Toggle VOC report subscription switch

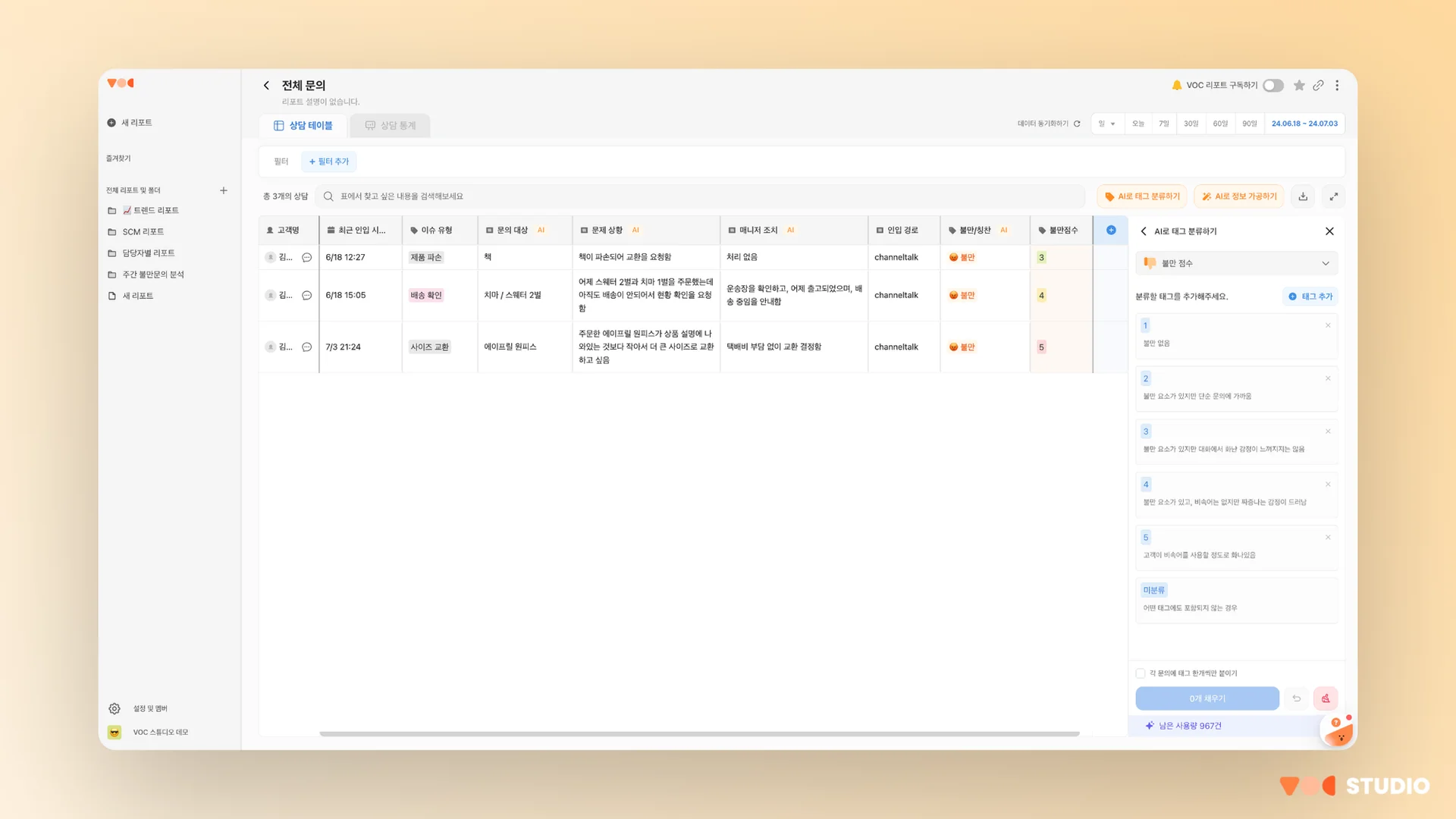point(1273,86)
